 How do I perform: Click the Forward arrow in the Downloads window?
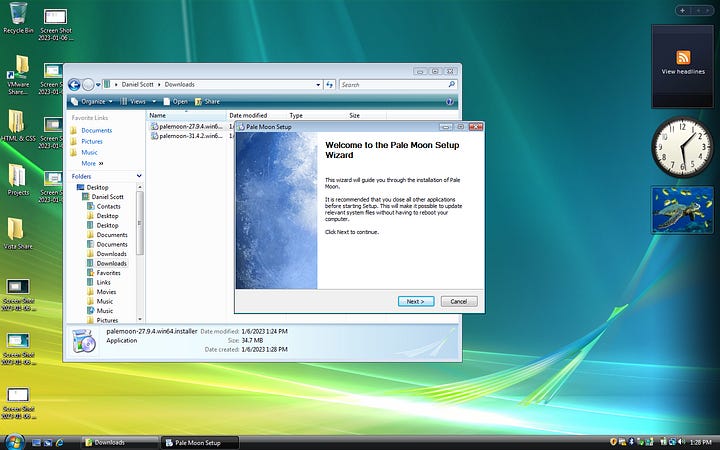[88, 84]
